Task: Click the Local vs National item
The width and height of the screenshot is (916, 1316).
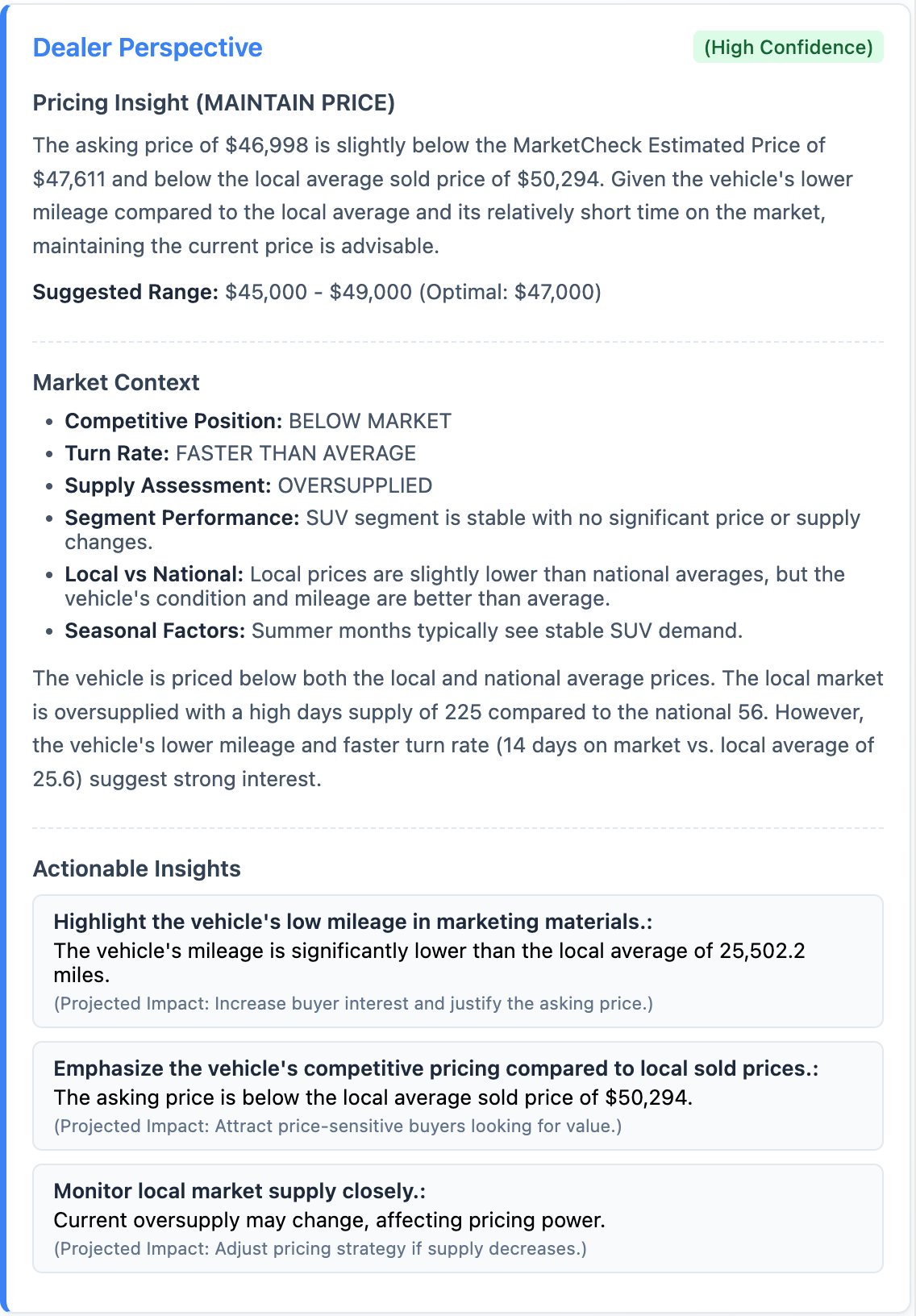Action: coord(455,585)
